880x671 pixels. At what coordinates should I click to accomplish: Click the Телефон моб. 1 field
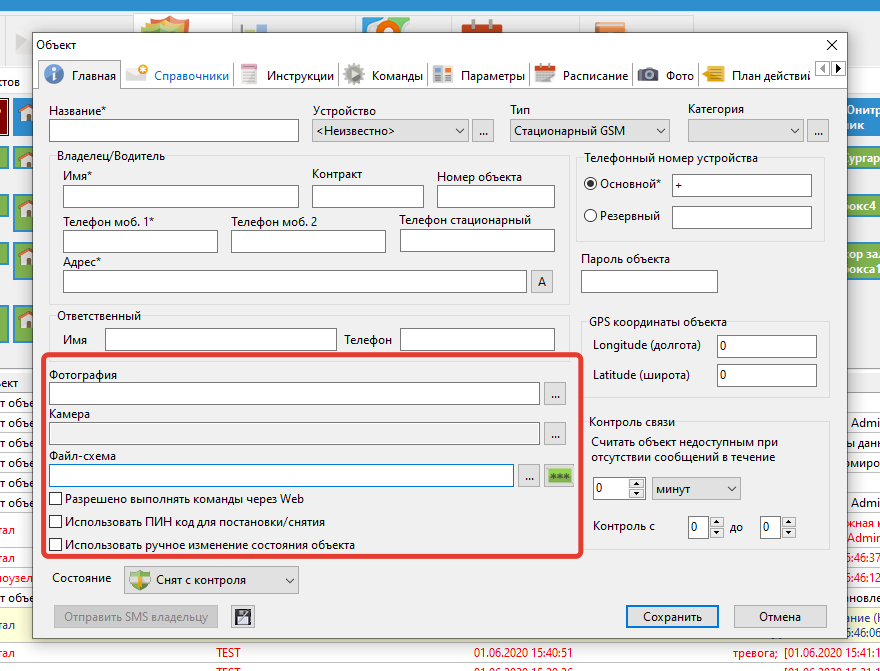[140, 241]
